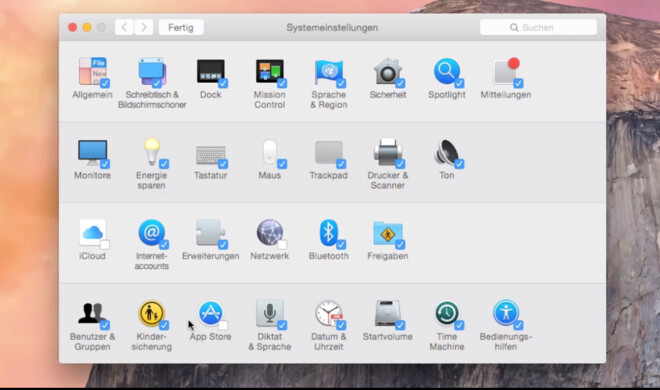Open the iCloud icon

point(93,233)
